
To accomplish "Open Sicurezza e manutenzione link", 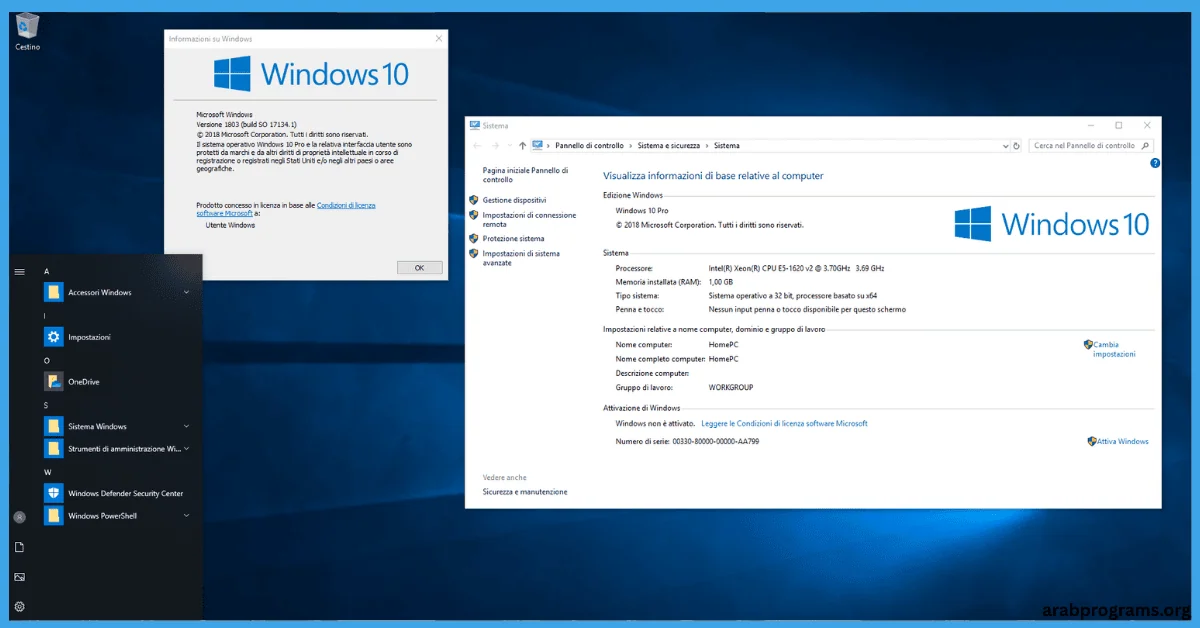I will pyautogui.click(x=525, y=492).
